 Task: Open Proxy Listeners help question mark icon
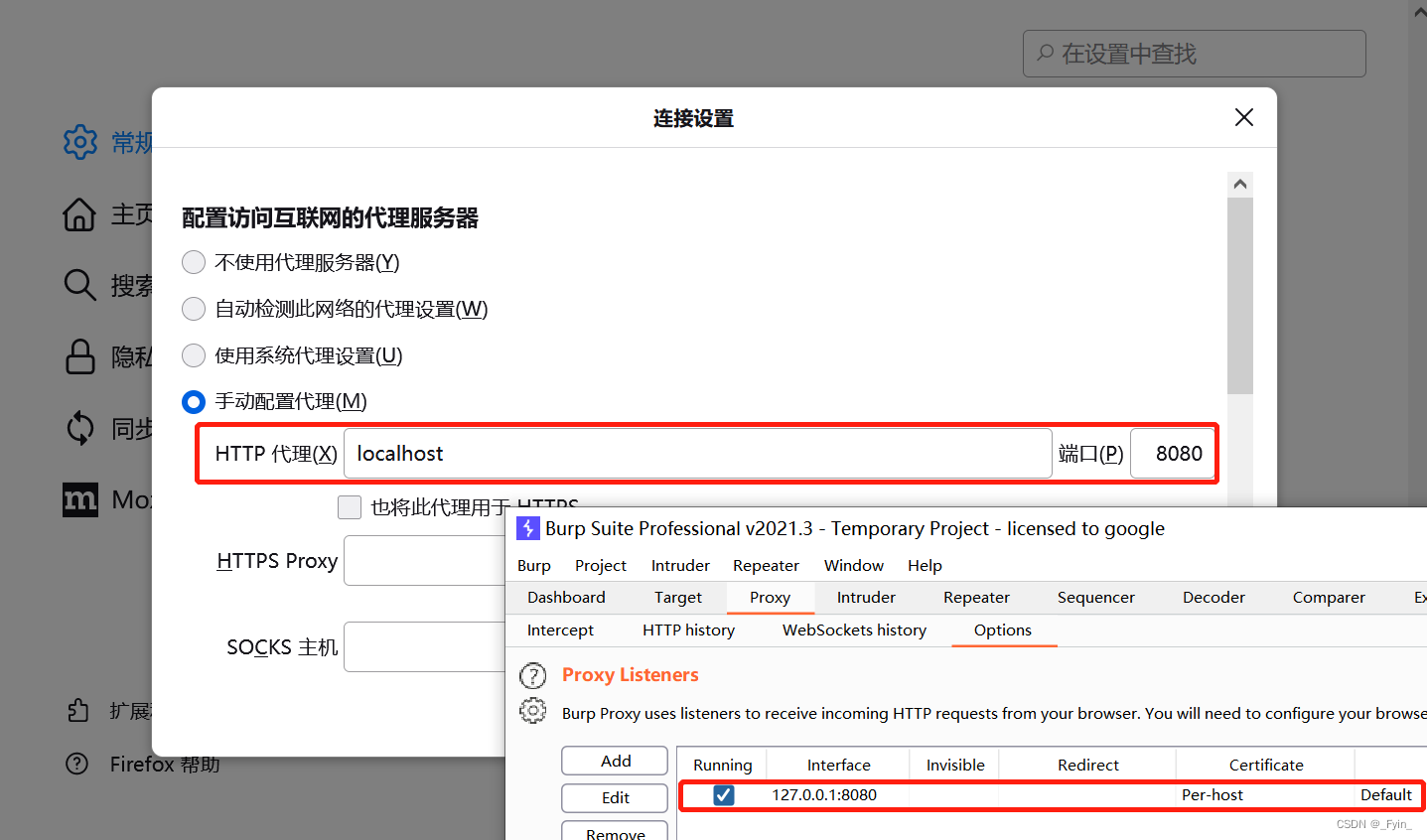point(533,676)
